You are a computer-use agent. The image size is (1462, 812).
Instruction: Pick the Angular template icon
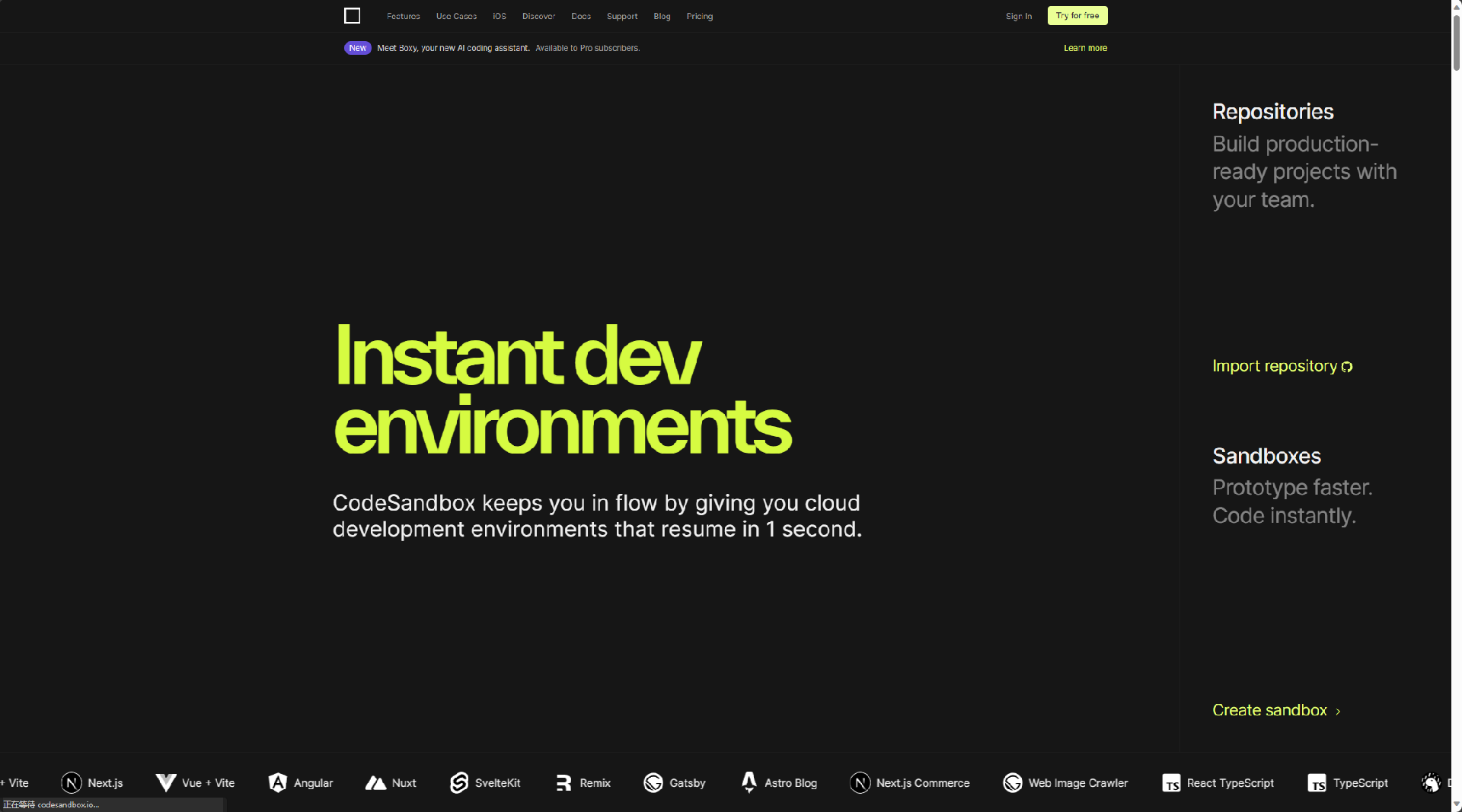click(278, 782)
